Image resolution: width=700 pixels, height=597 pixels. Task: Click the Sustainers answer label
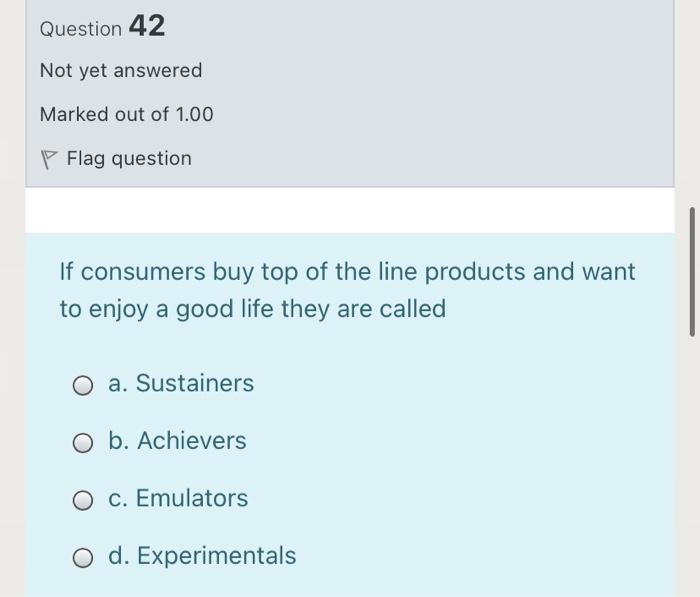pos(194,383)
